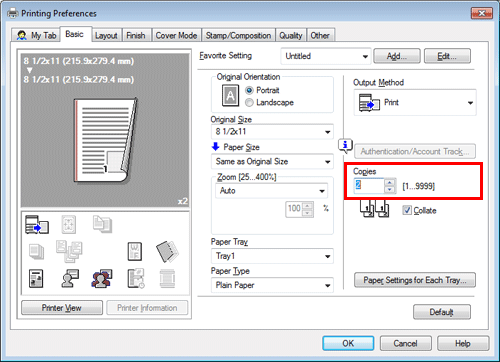Select the Landscape orientation option
Image resolution: width=500 pixels, height=362 pixels.
pos(269,102)
